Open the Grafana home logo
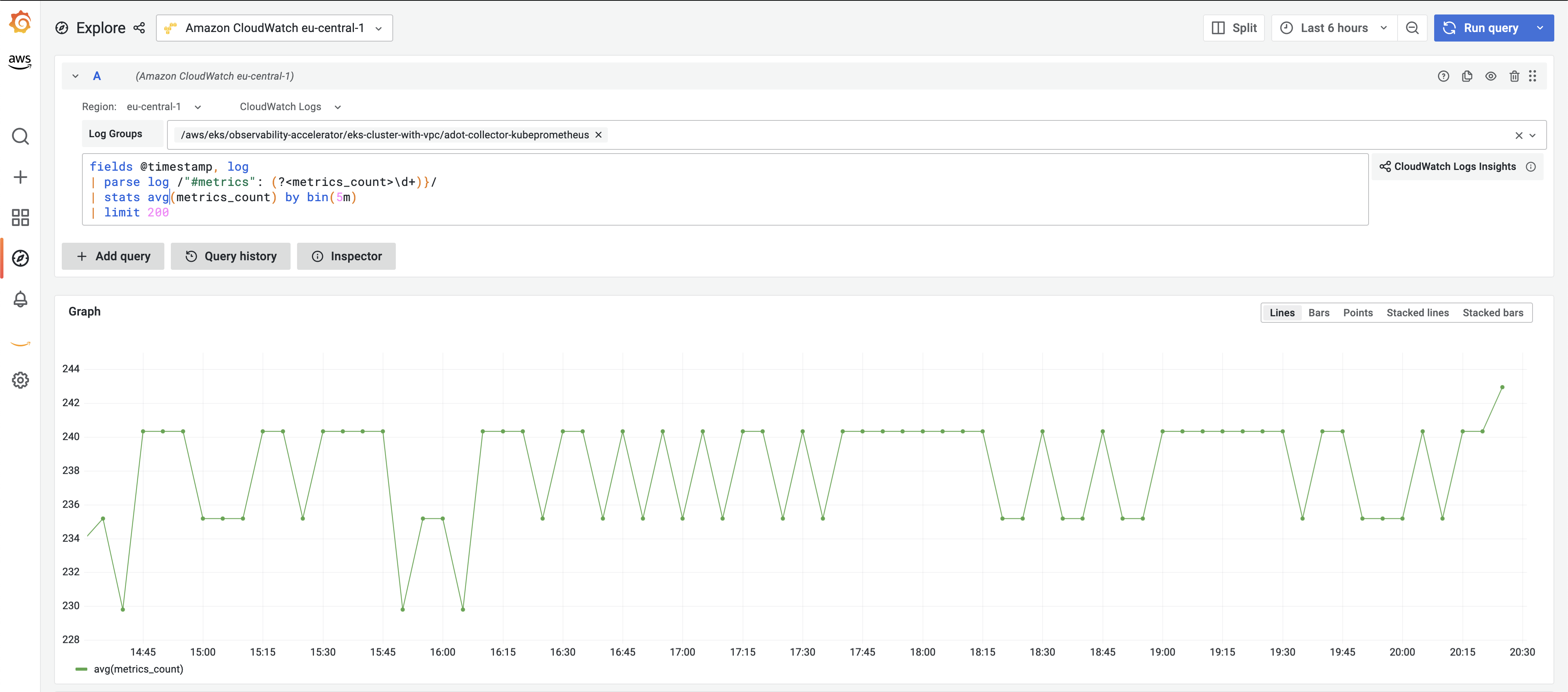Viewport: 1568px width, 692px height. pyautogui.click(x=20, y=22)
